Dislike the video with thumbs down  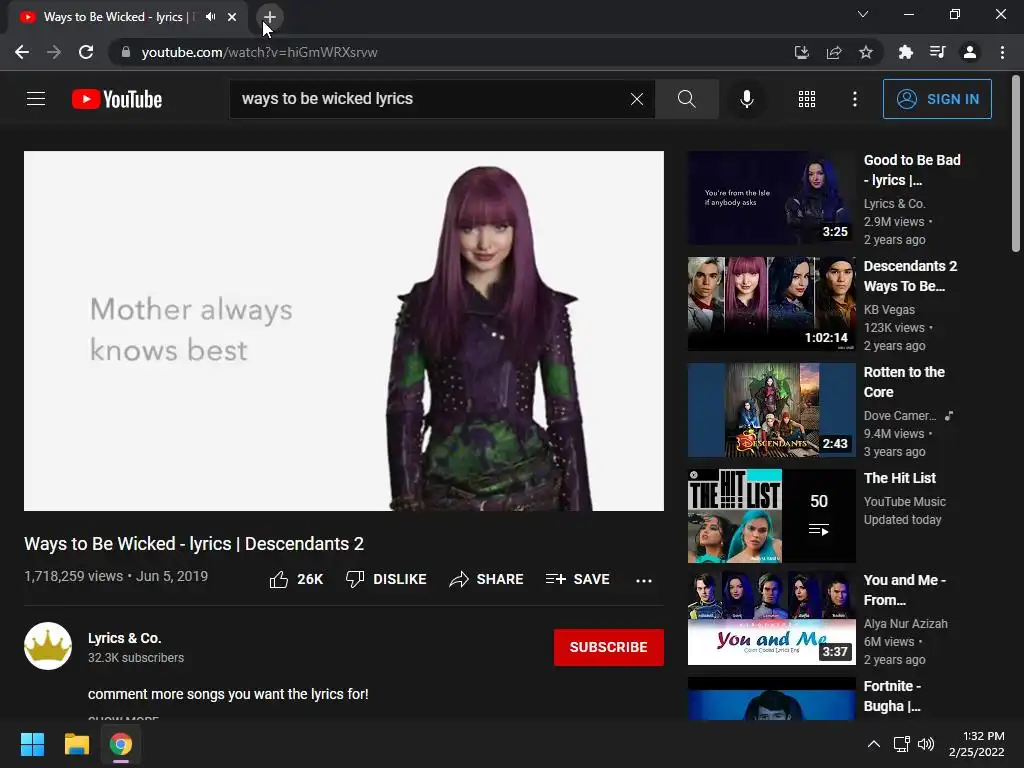[x=386, y=579]
